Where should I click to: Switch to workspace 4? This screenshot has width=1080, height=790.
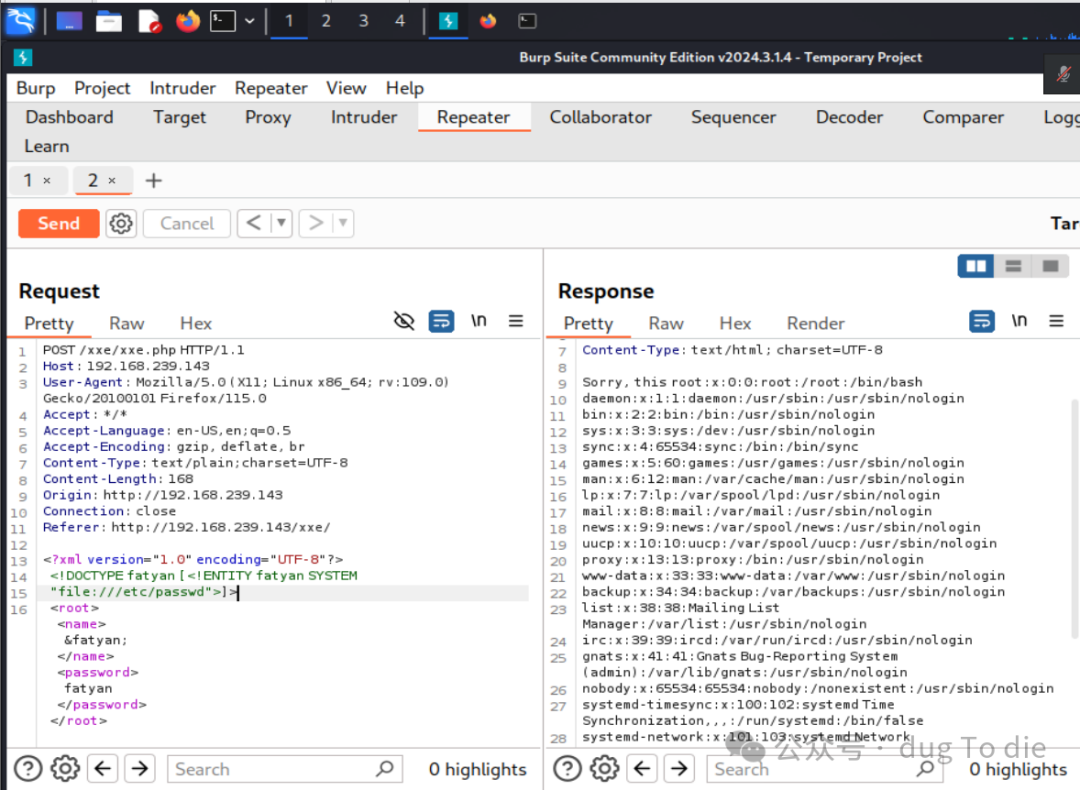[399, 21]
